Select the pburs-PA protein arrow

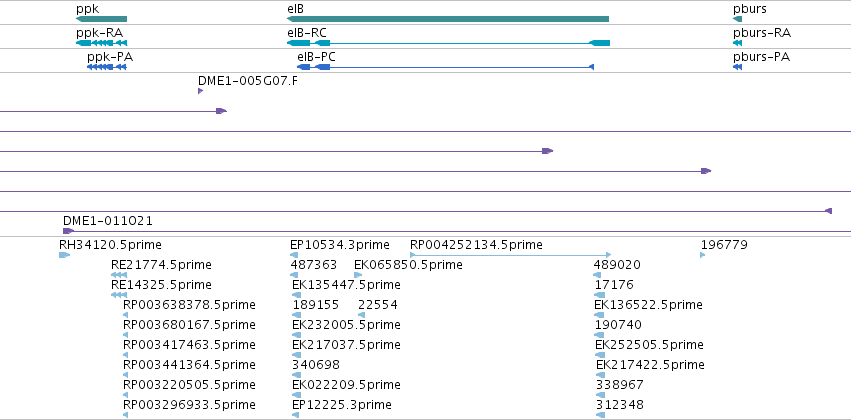tap(737, 67)
